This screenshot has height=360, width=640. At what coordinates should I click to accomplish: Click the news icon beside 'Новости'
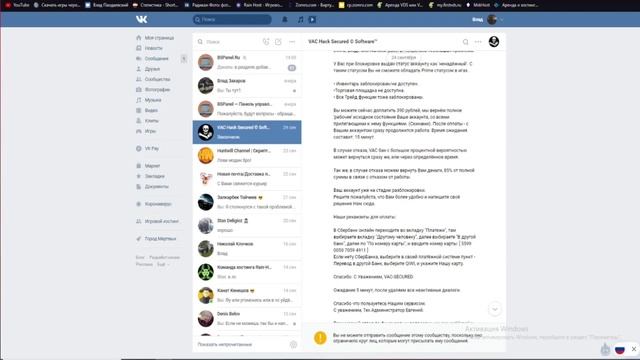pos(139,48)
